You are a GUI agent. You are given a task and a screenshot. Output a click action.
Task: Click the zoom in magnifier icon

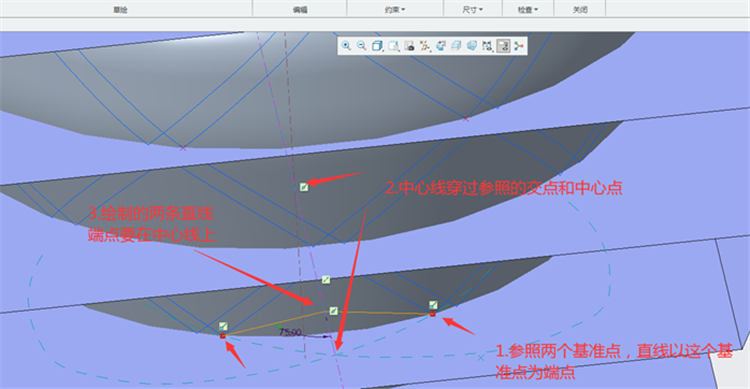tap(346, 46)
